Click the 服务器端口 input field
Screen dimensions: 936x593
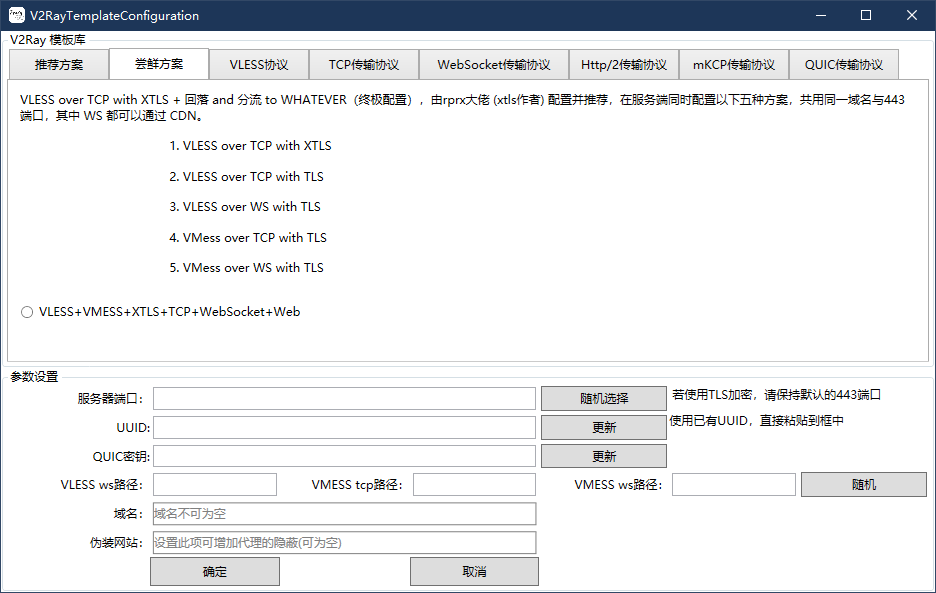(x=344, y=399)
